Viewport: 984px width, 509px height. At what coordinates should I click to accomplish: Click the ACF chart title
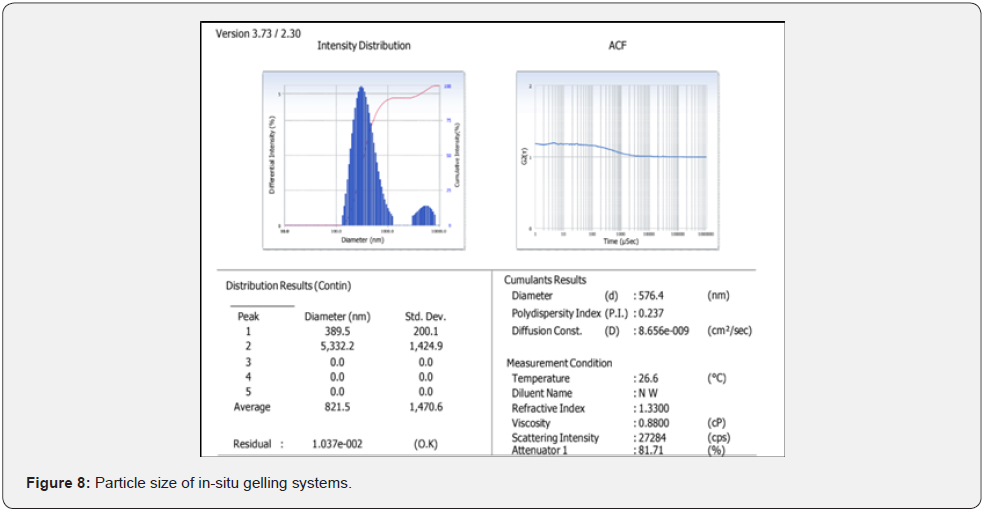coord(617,46)
